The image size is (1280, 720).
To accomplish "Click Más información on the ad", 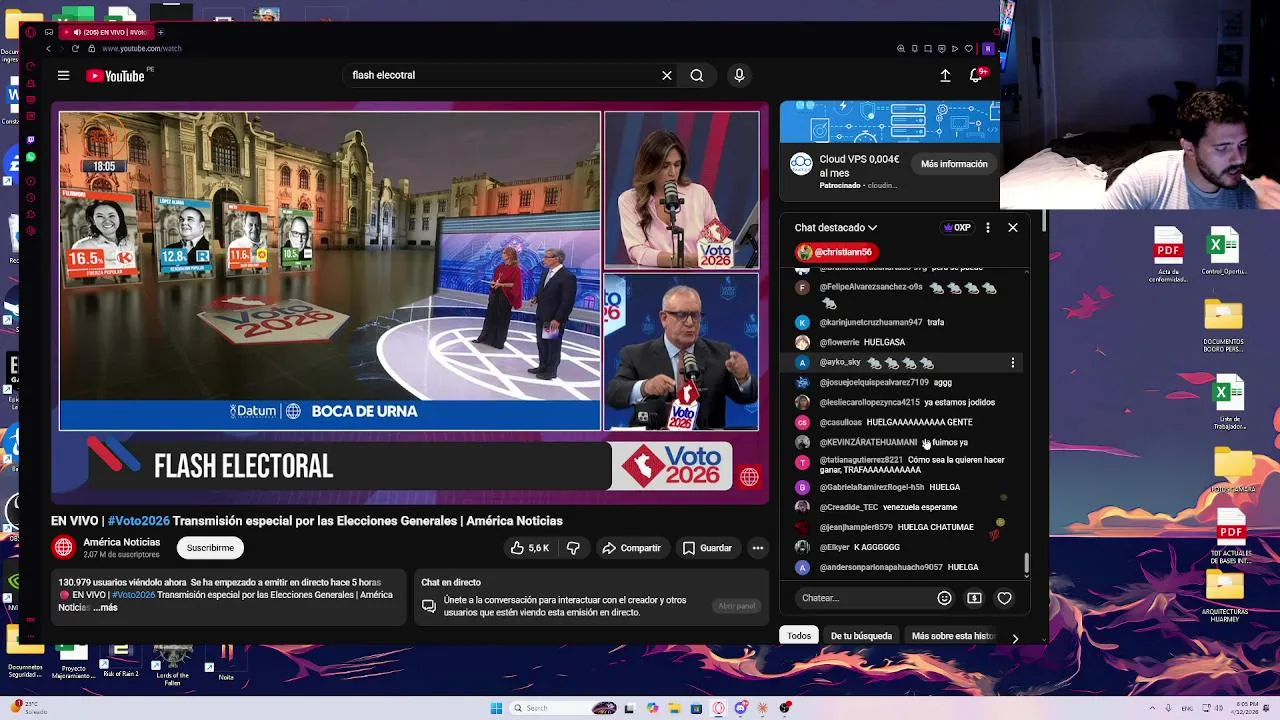I will (x=954, y=164).
